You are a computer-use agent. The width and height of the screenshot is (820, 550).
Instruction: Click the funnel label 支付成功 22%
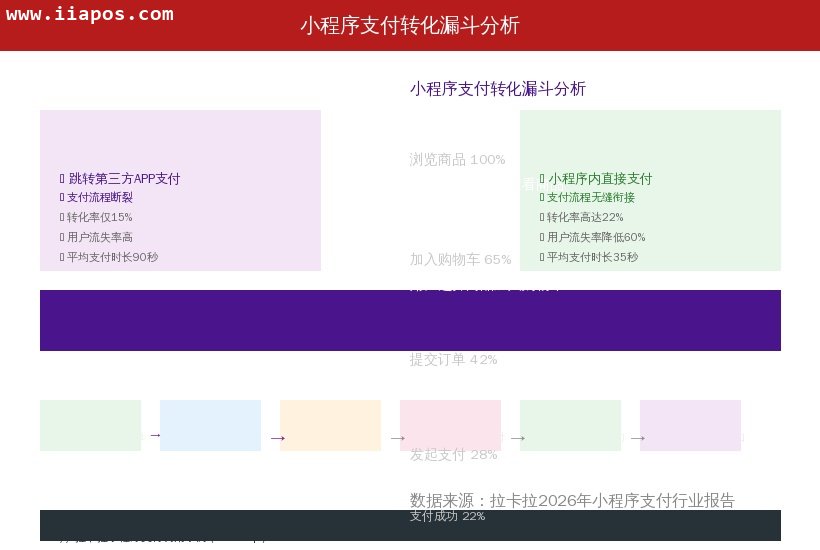[x=447, y=516]
